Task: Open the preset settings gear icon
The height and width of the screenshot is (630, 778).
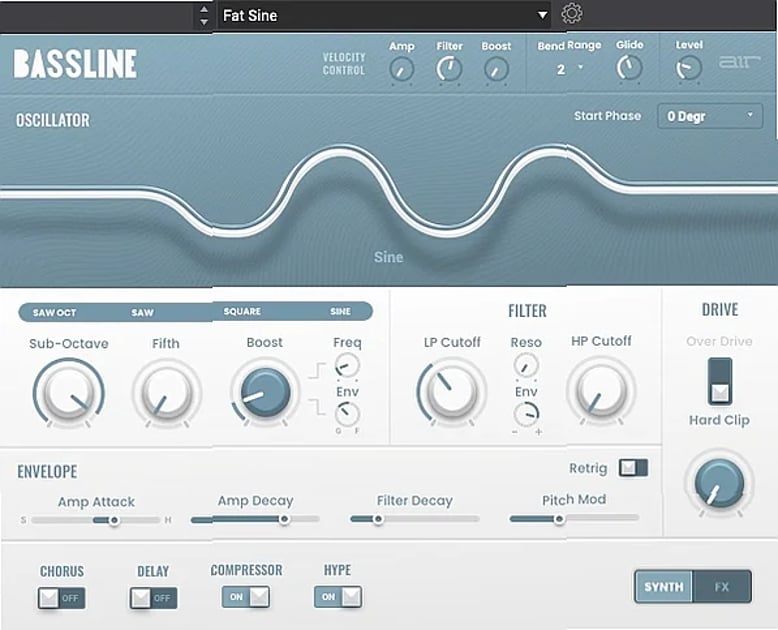Action: click(572, 13)
